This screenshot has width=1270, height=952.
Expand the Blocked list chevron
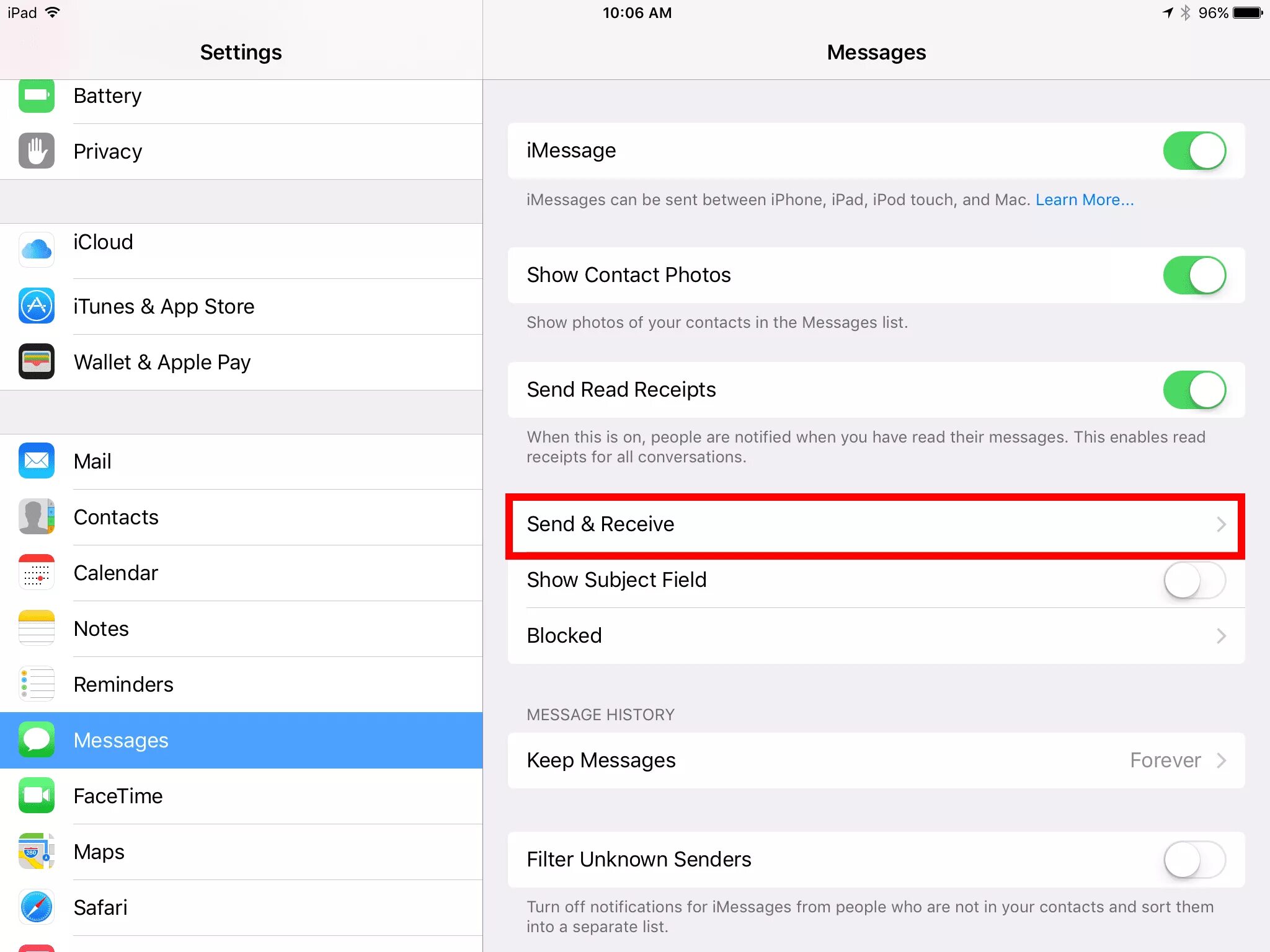click(1220, 636)
